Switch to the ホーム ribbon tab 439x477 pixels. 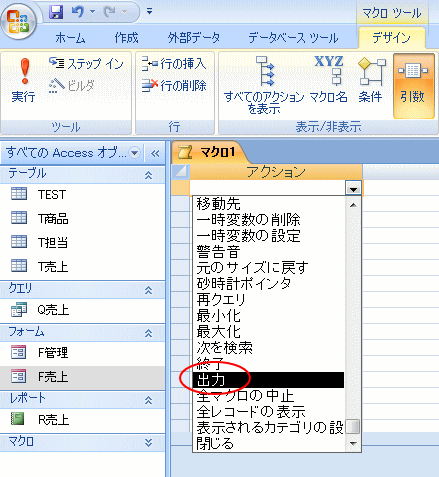(x=70, y=38)
